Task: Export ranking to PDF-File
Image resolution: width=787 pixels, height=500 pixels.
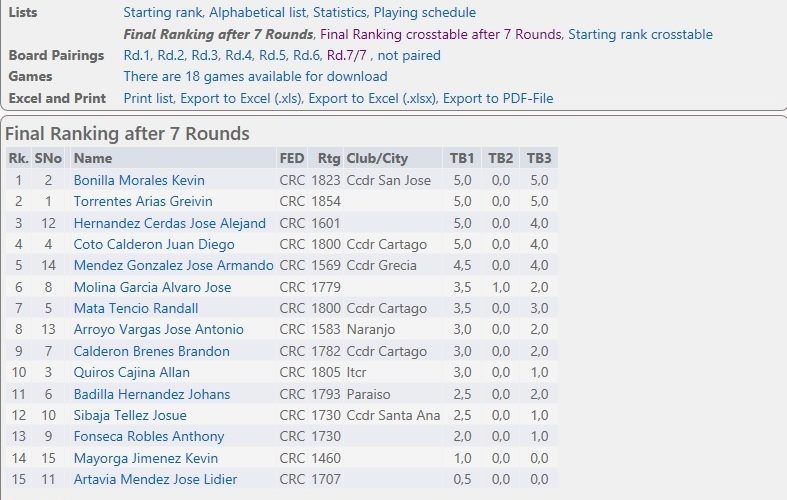Action: (498, 98)
